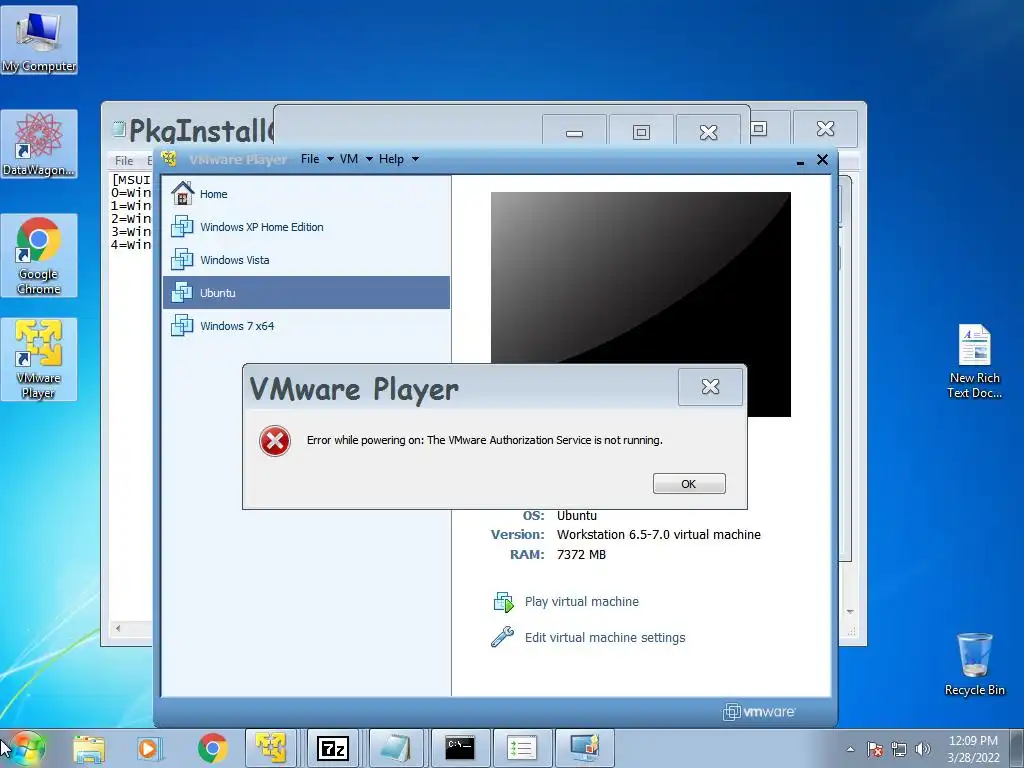Viewport: 1024px width, 768px height.
Task: Open VMware Player desktop shortcut
Action: pos(39,359)
